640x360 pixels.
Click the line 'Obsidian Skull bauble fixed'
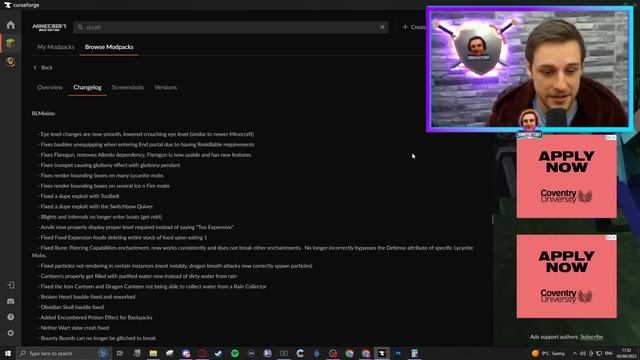[x=71, y=307]
